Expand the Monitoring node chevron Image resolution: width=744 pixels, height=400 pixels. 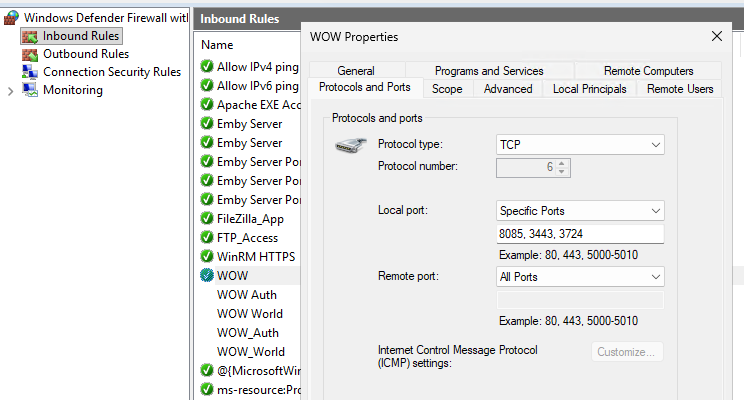coord(10,91)
